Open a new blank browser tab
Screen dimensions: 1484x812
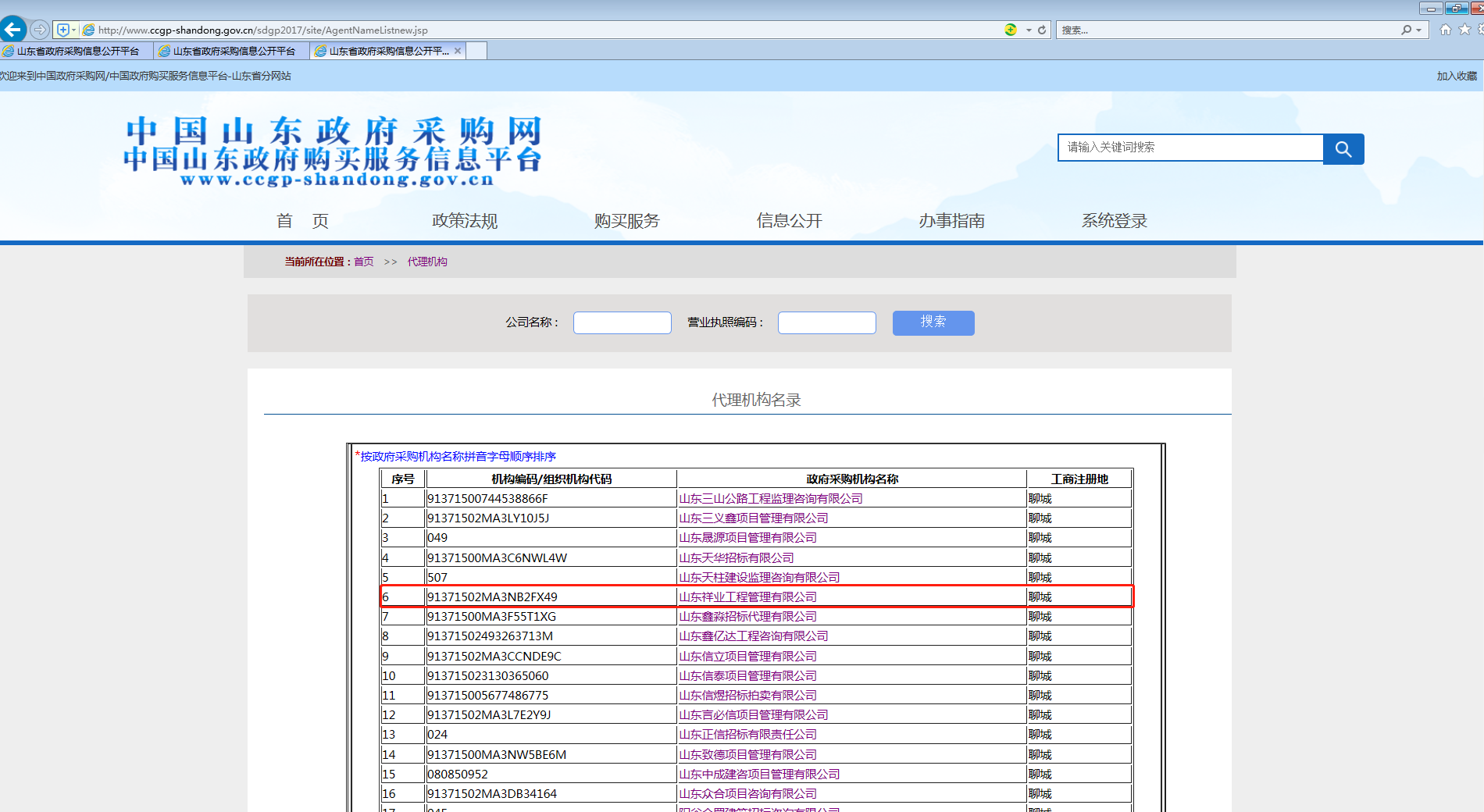(x=476, y=51)
